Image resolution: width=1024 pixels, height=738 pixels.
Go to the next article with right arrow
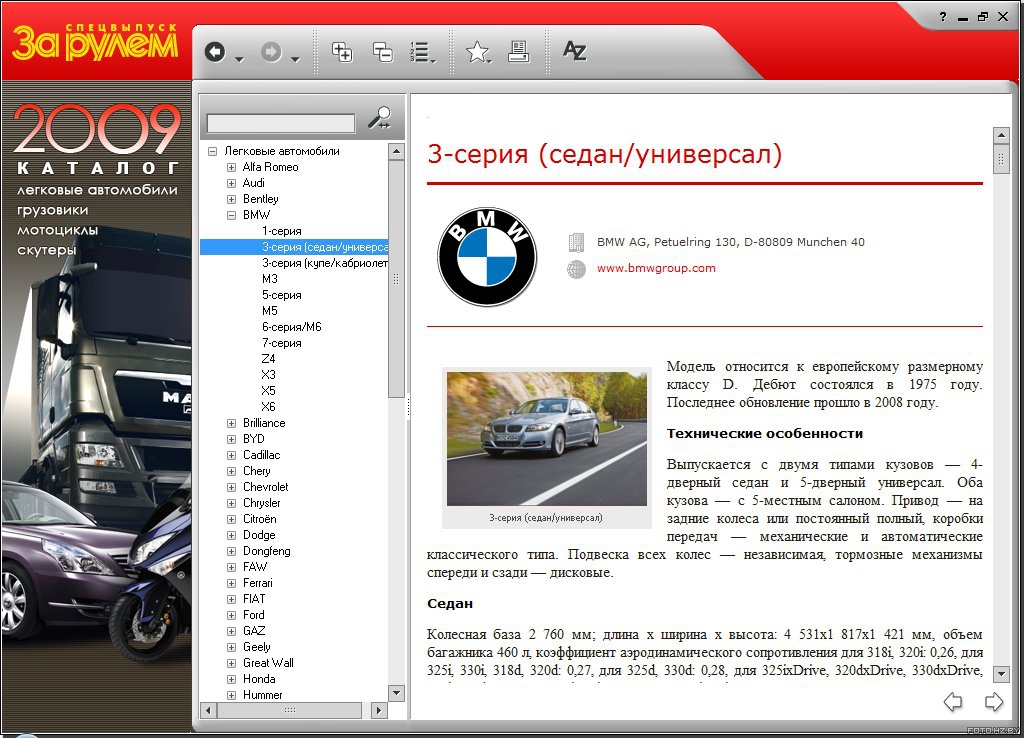[994, 702]
